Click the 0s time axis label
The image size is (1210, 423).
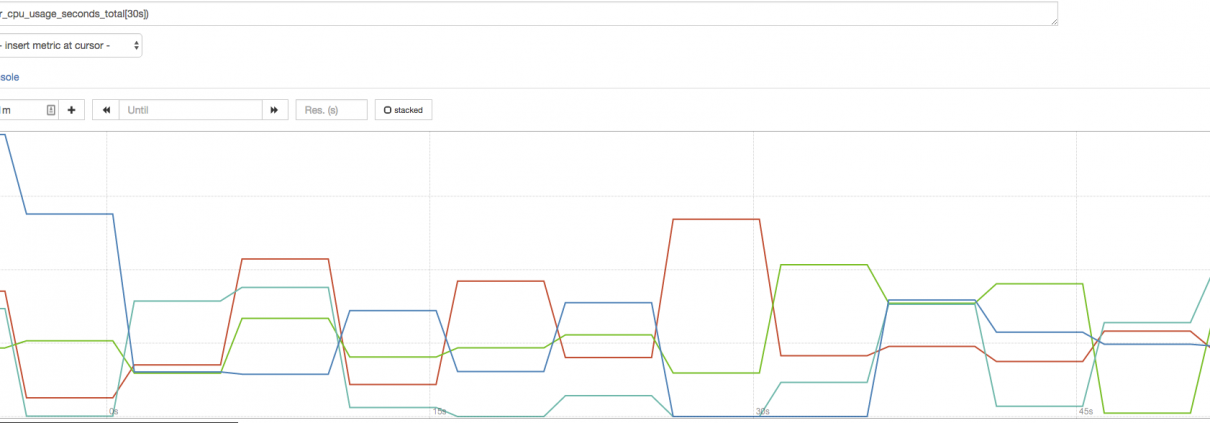tap(114, 411)
